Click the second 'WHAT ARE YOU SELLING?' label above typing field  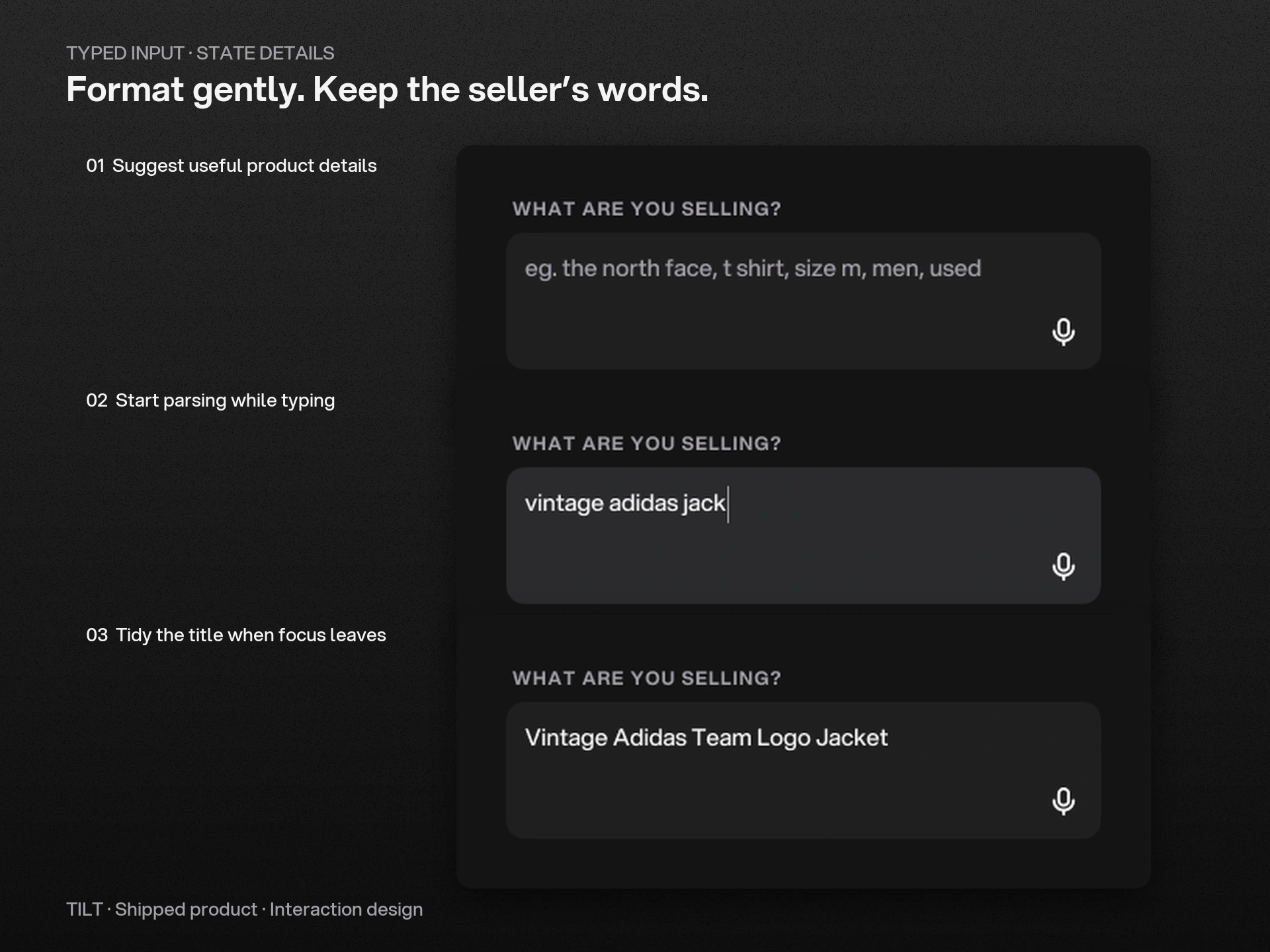pos(646,444)
